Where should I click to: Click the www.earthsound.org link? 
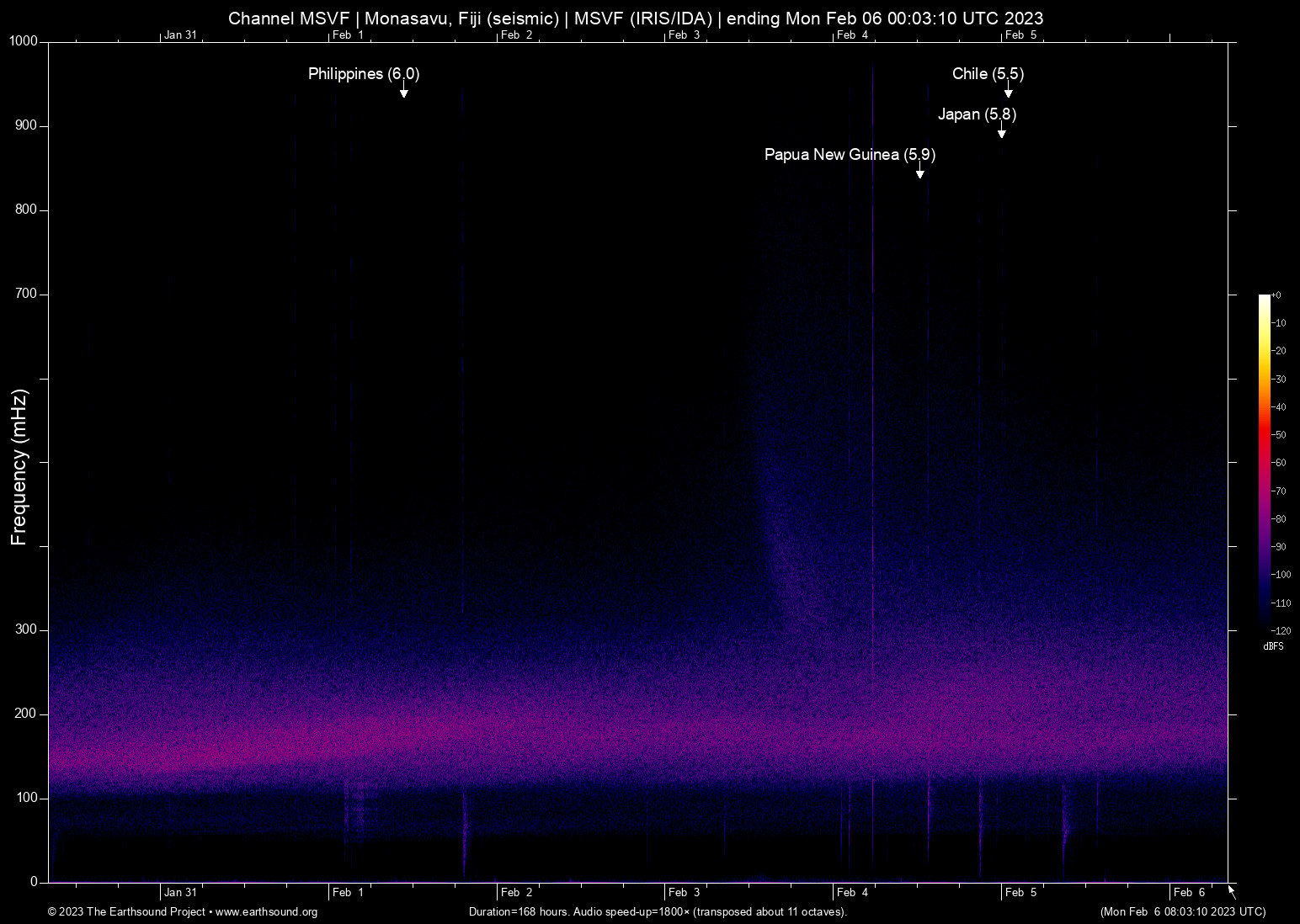[x=266, y=912]
